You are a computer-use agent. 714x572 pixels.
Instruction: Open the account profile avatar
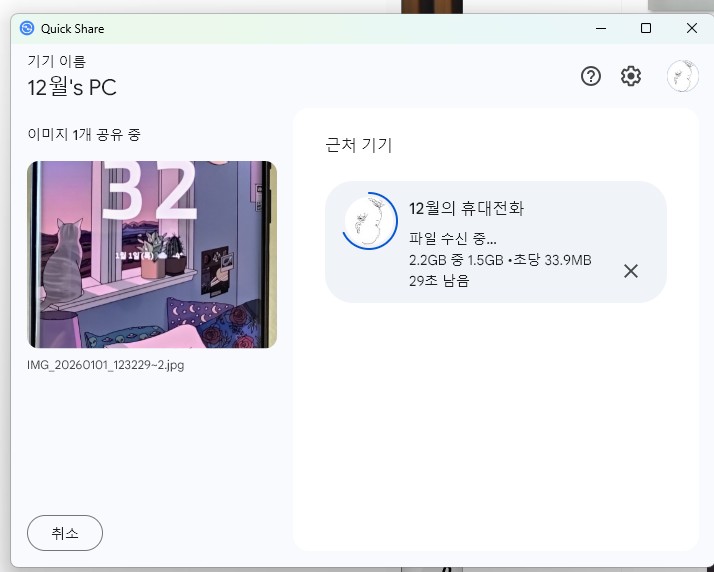click(x=683, y=76)
